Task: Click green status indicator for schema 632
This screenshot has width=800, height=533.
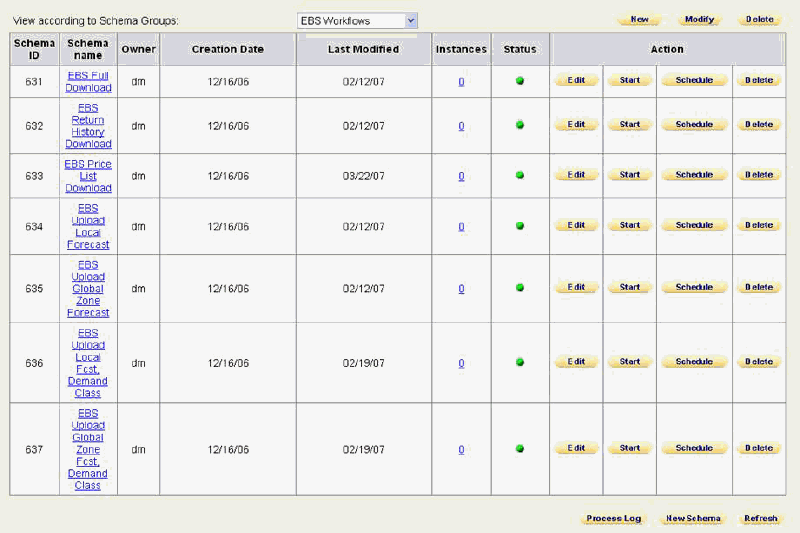Action: pos(520,125)
